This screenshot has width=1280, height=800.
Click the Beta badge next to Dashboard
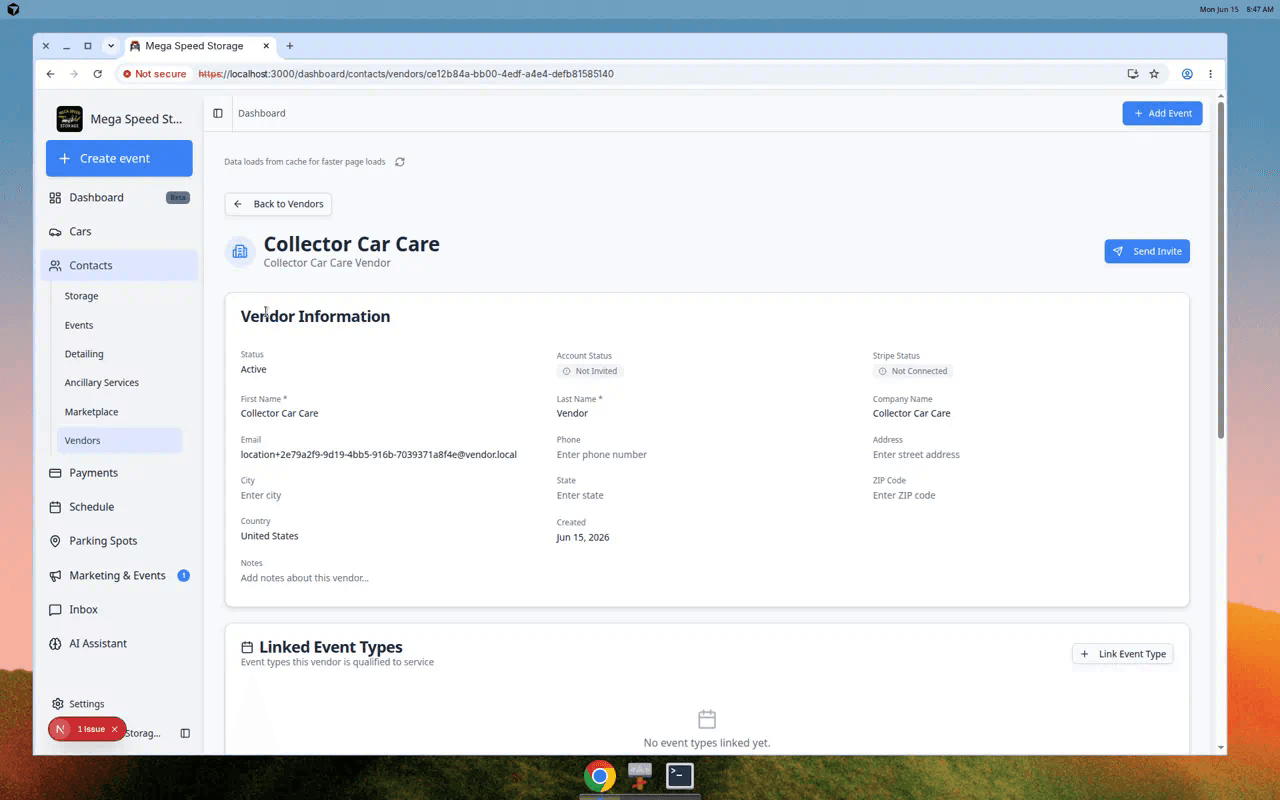point(178,198)
